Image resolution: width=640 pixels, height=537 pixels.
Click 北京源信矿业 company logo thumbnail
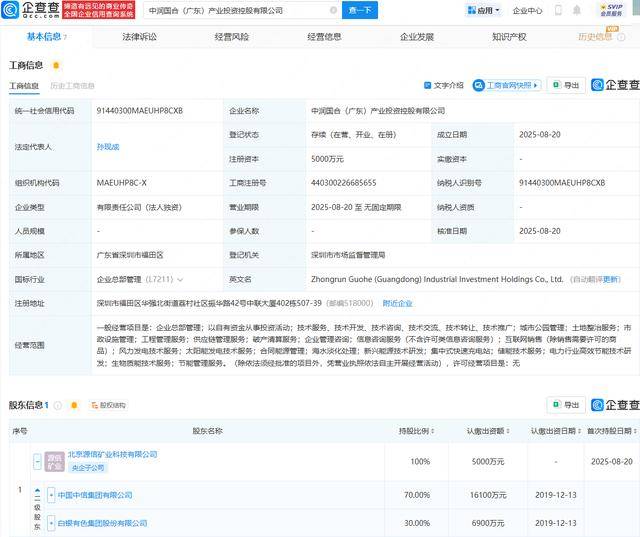pos(54,461)
